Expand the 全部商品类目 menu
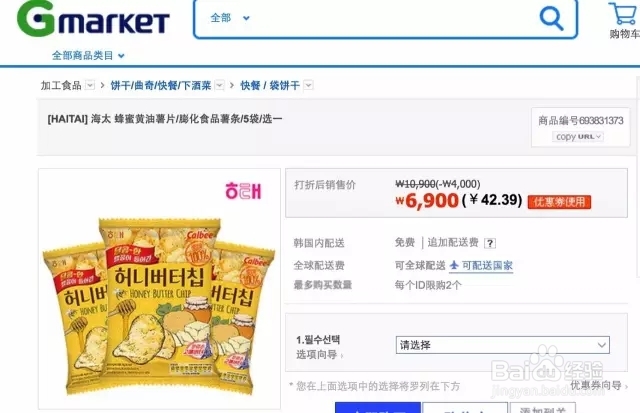The width and height of the screenshot is (640, 413). pyautogui.click(x=88, y=56)
